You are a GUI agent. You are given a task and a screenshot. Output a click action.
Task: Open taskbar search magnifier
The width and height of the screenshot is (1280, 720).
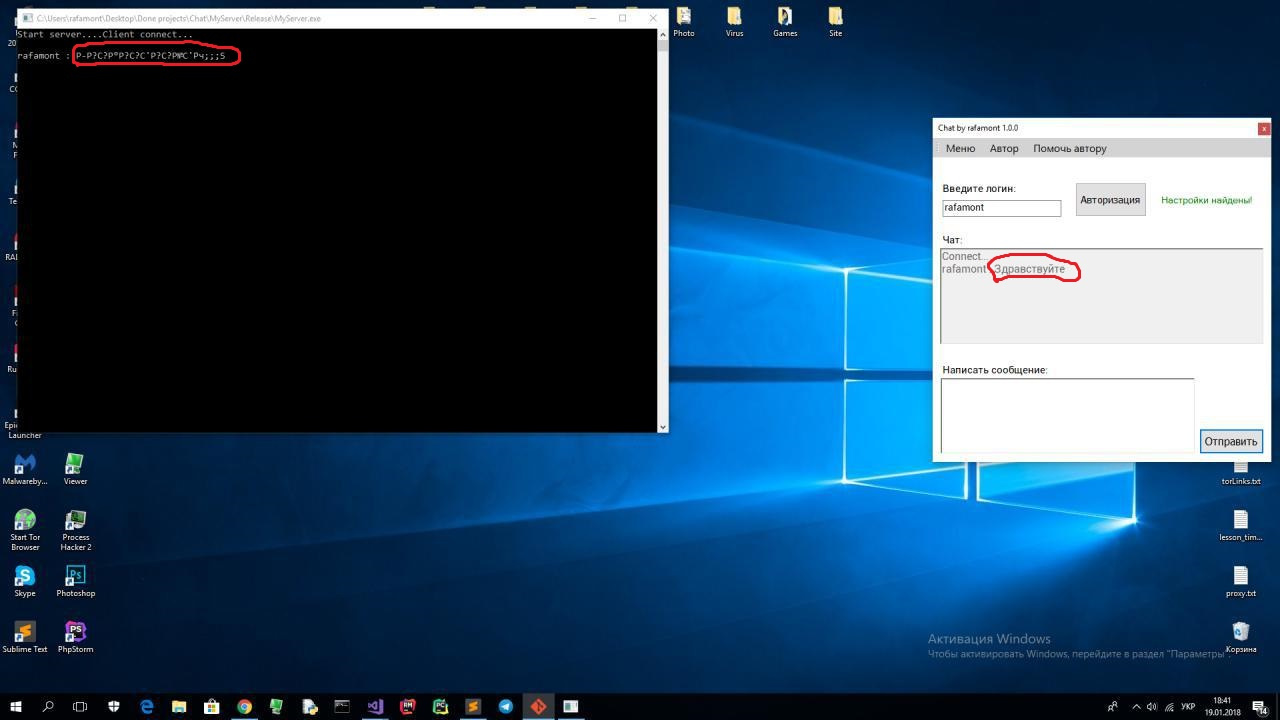point(47,706)
